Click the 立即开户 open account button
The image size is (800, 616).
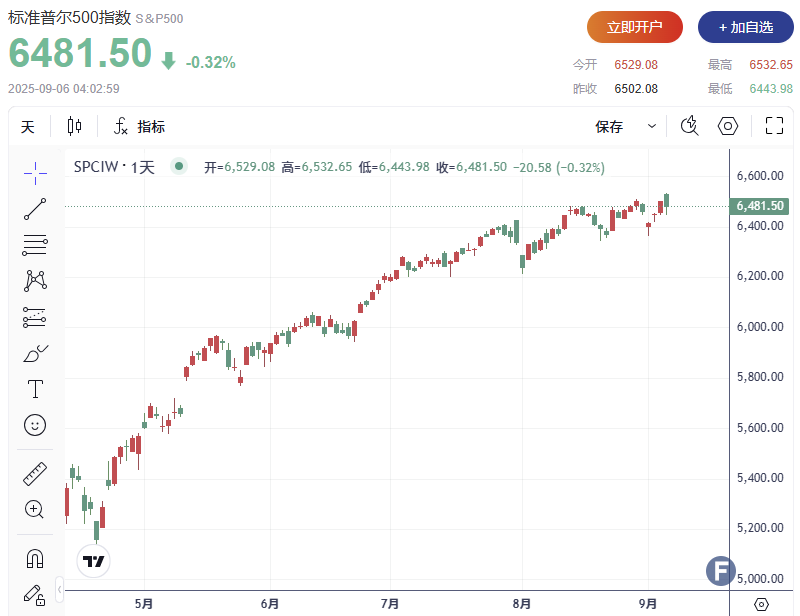coord(635,27)
